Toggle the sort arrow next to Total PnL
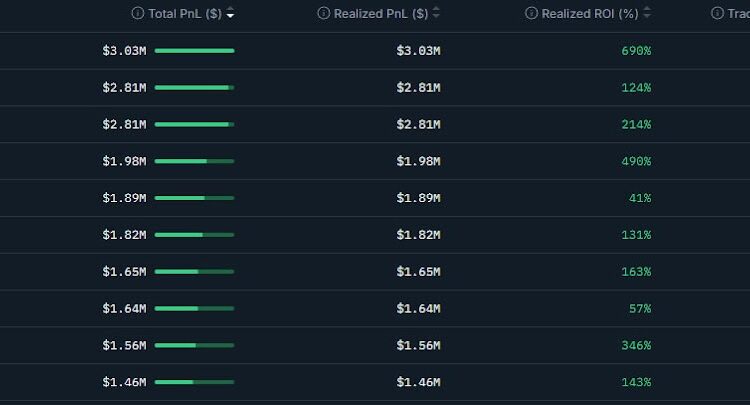The width and height of the screenshot is (750, 405). point(231,14)
